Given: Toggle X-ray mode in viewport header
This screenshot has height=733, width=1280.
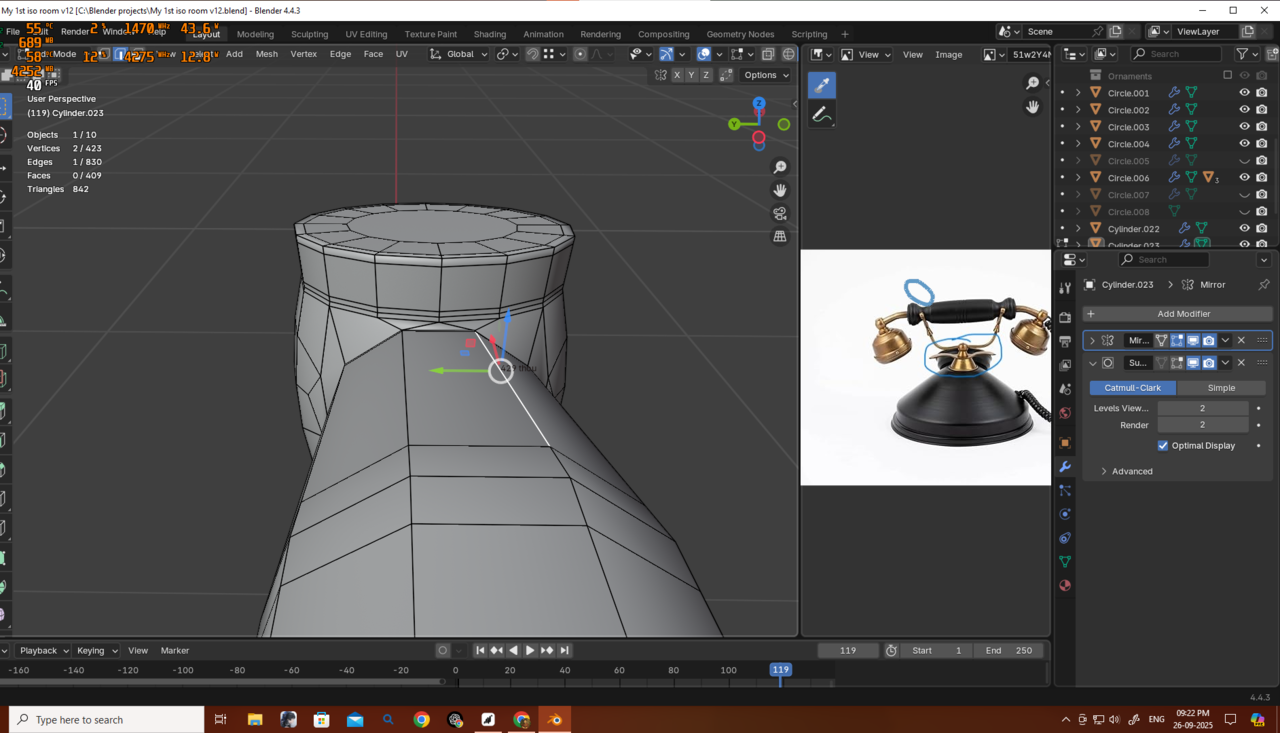Looking at the screenshot, I should click(768, 54).
